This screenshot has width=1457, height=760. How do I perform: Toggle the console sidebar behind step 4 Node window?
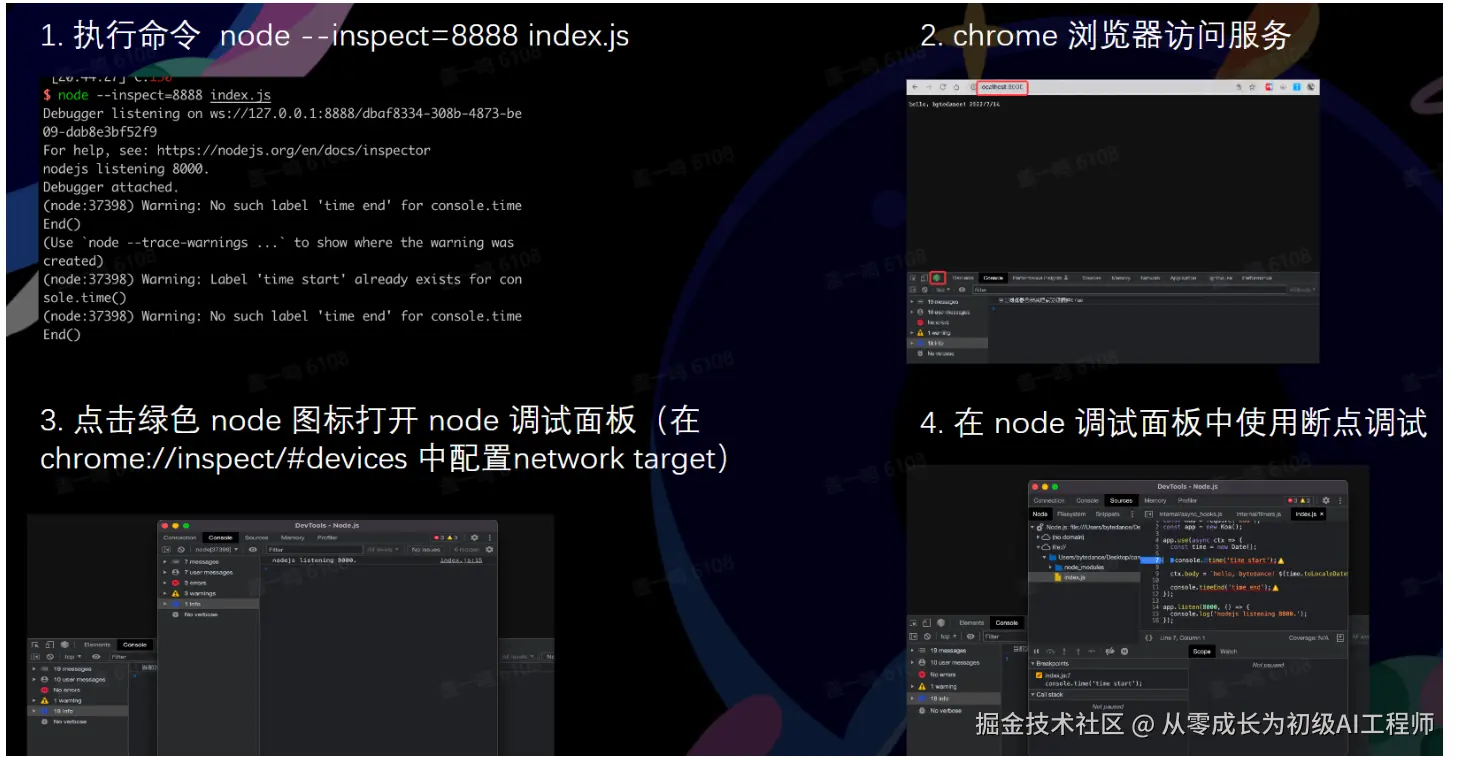point(915,636)
